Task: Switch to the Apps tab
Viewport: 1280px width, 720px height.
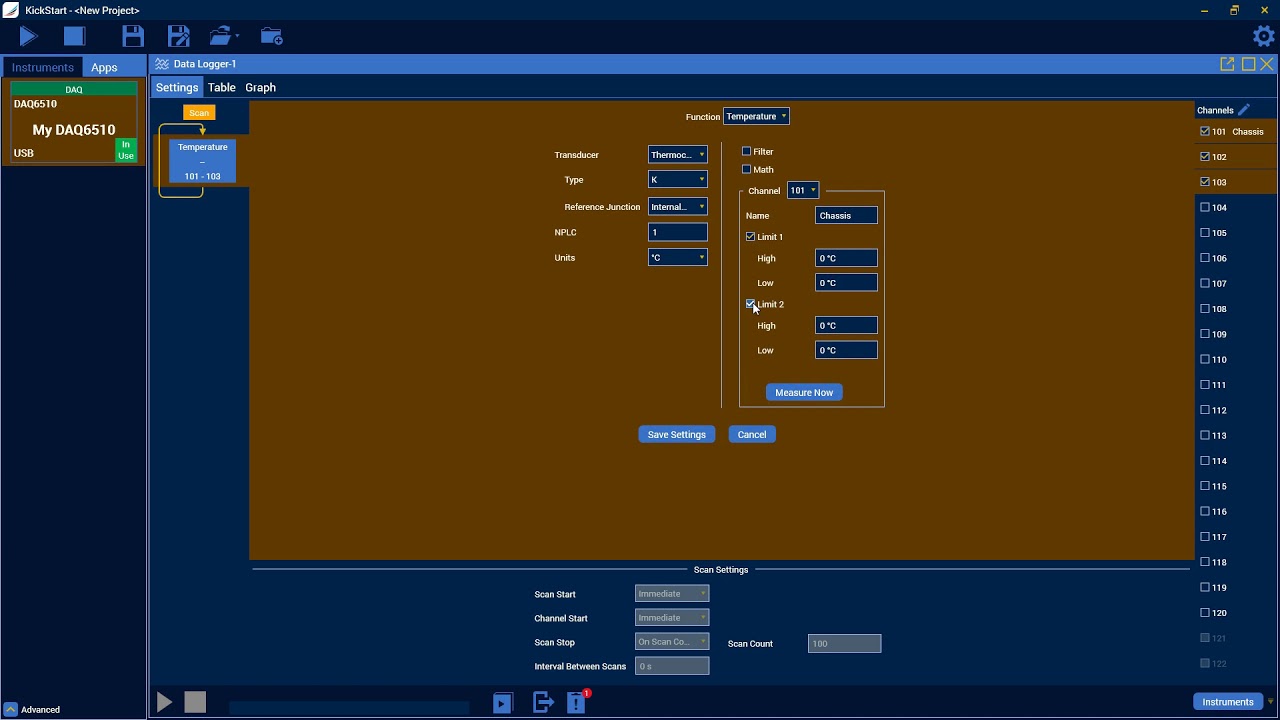Action: click(104, 67)
